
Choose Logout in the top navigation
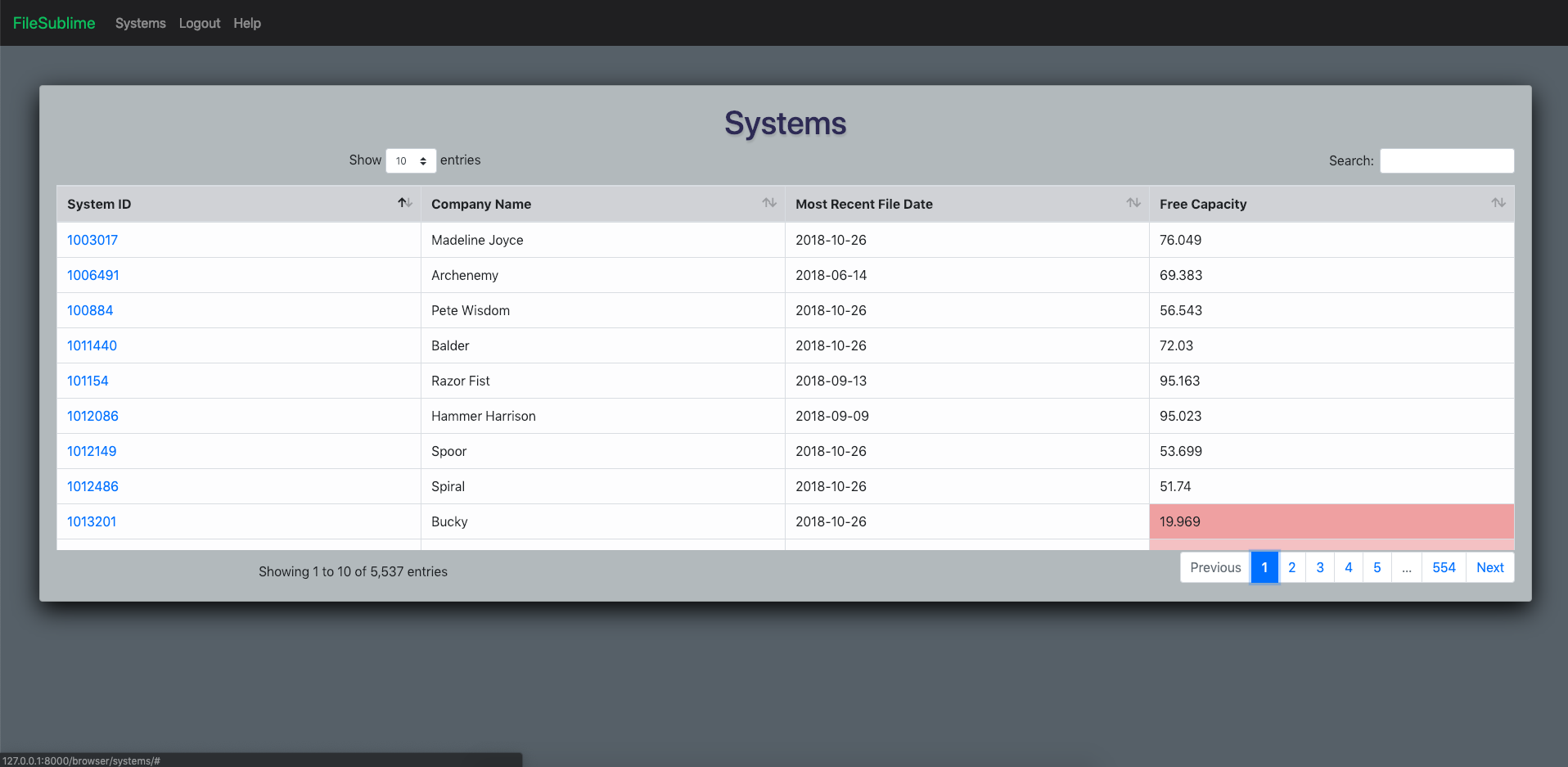click(200, 23)
